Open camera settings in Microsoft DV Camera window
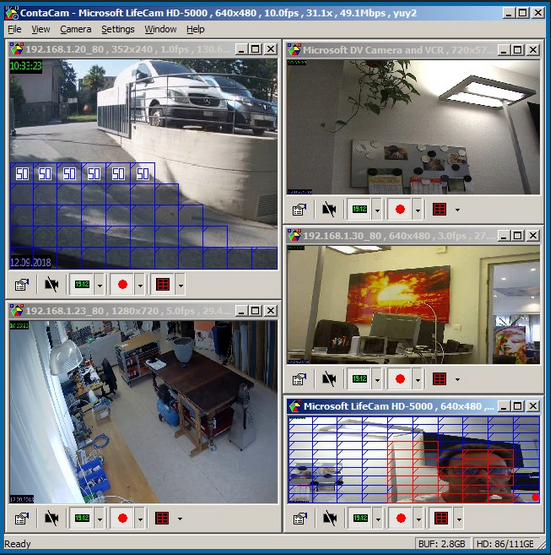Screen dimensions: 551x555 click(x=299, y=210)
